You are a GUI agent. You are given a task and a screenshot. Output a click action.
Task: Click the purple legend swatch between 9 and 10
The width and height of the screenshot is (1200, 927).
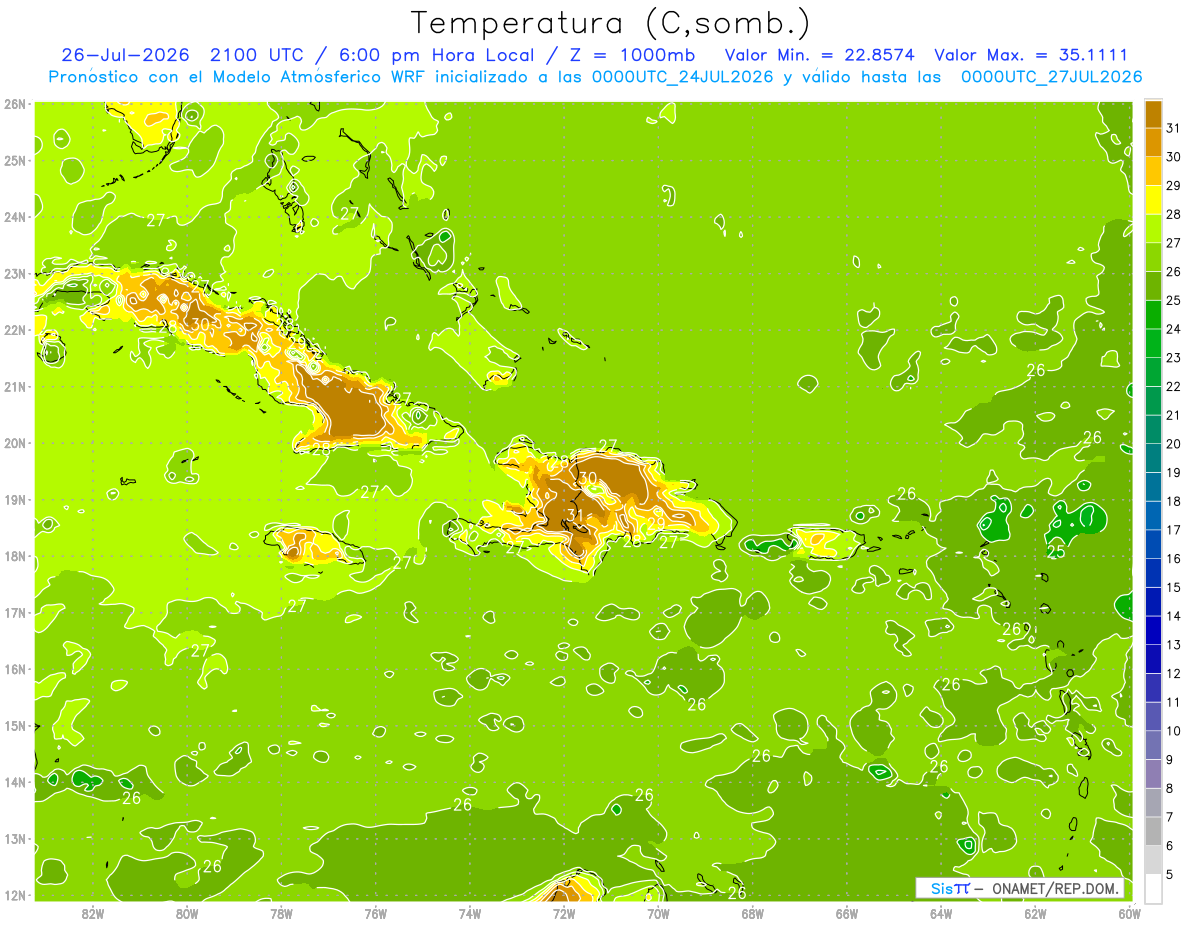coord(1153,745)
